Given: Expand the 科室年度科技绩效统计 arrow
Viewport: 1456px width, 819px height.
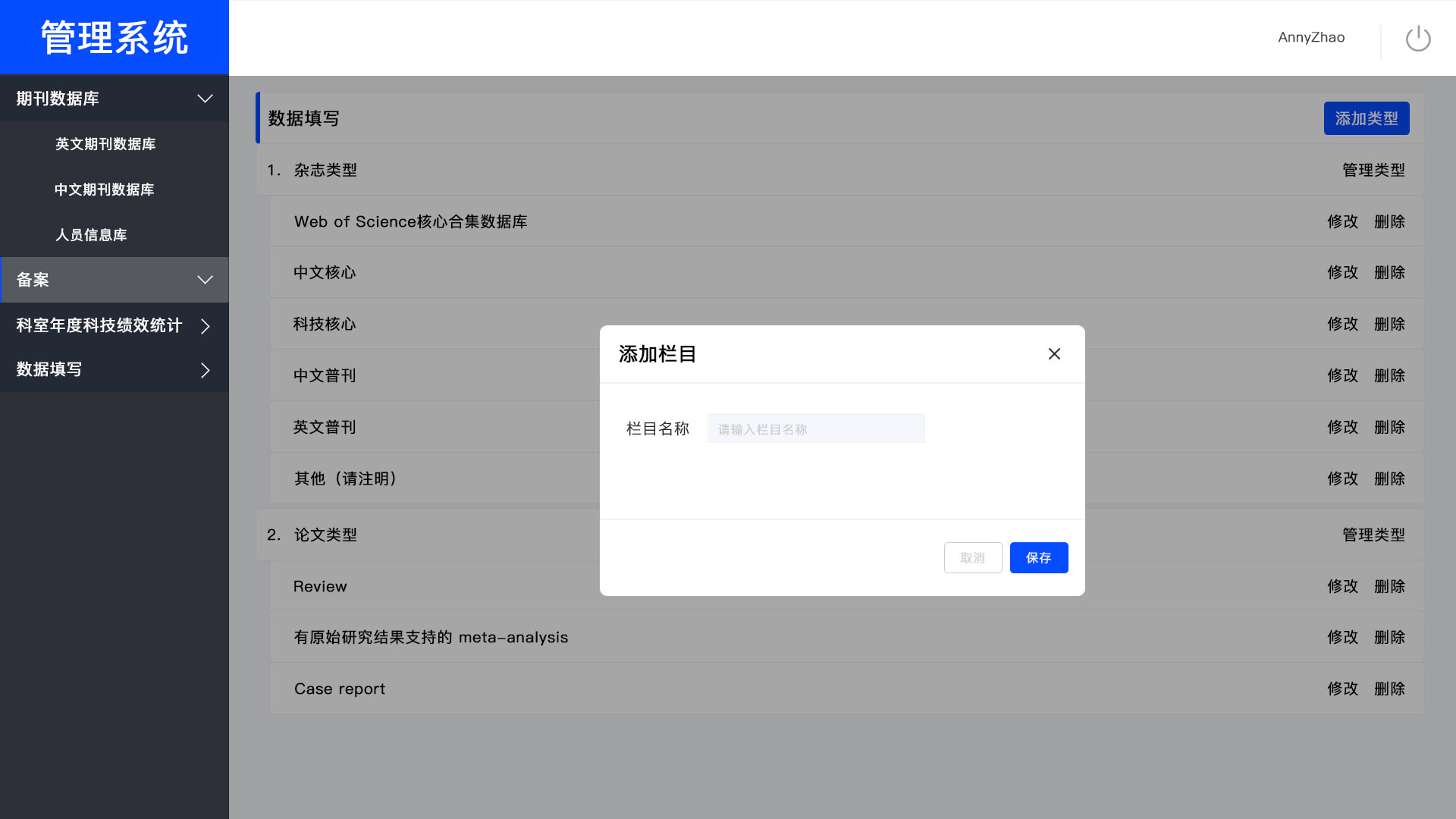Looking at the screenshot, I should point(205,326).
